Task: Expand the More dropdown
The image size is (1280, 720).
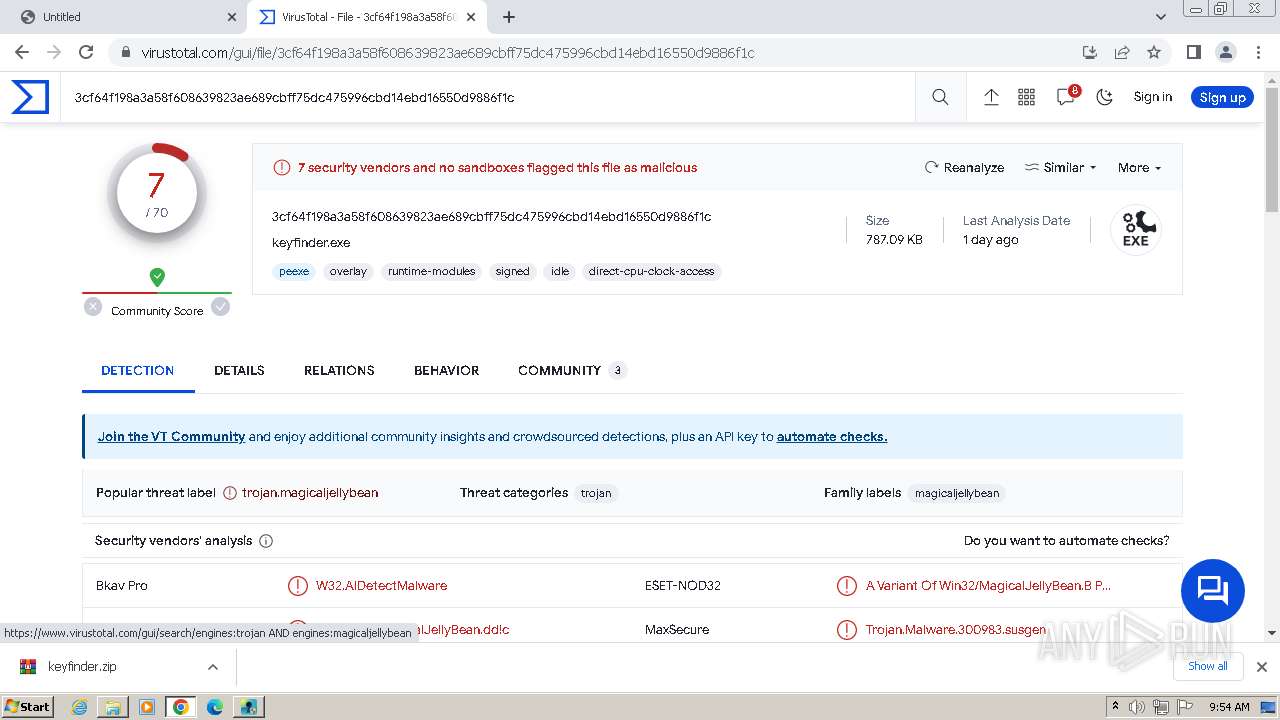Action: tap(1139, 167)
